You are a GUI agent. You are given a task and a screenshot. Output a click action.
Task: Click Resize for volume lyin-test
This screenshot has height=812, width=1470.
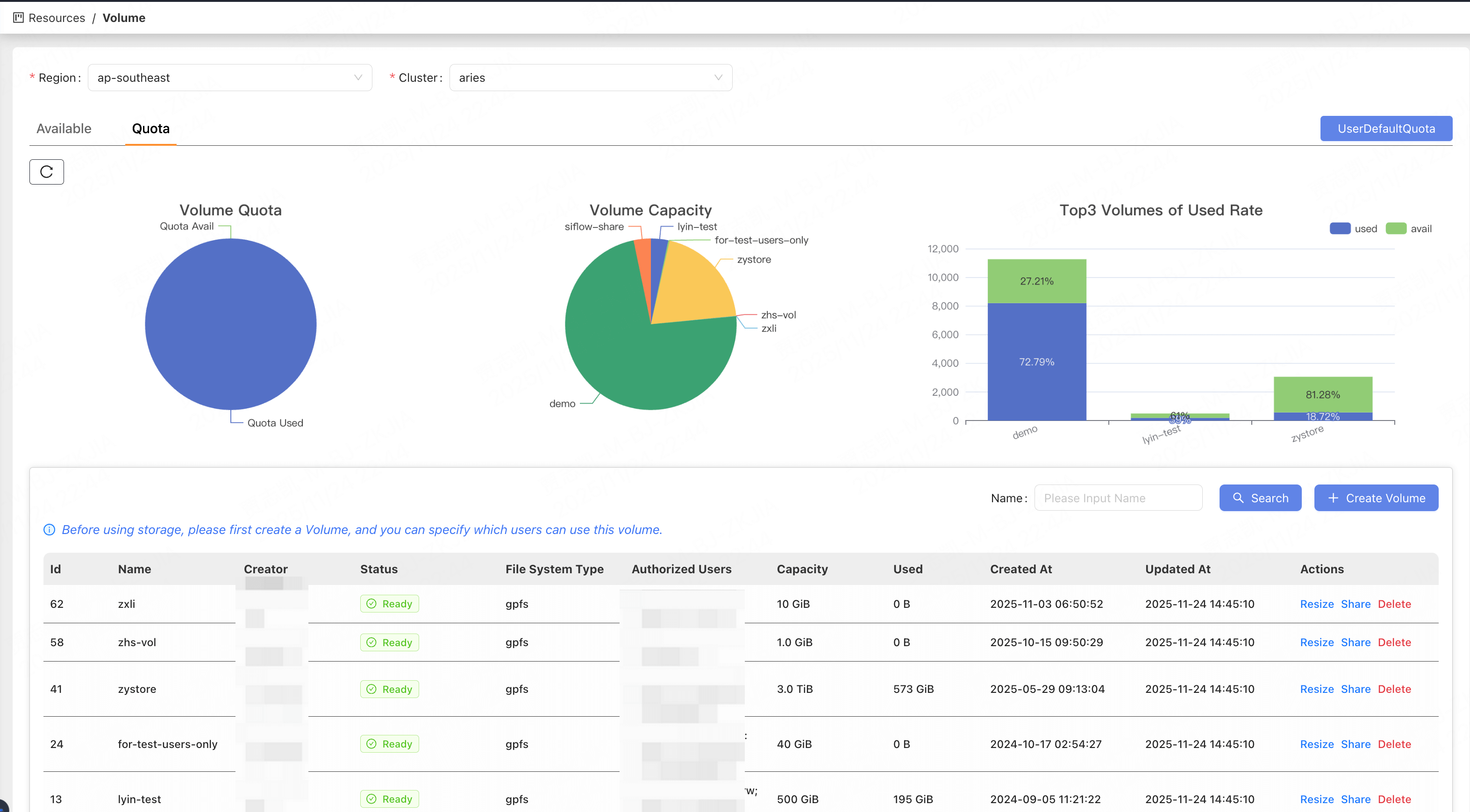tap(1316, 799)
